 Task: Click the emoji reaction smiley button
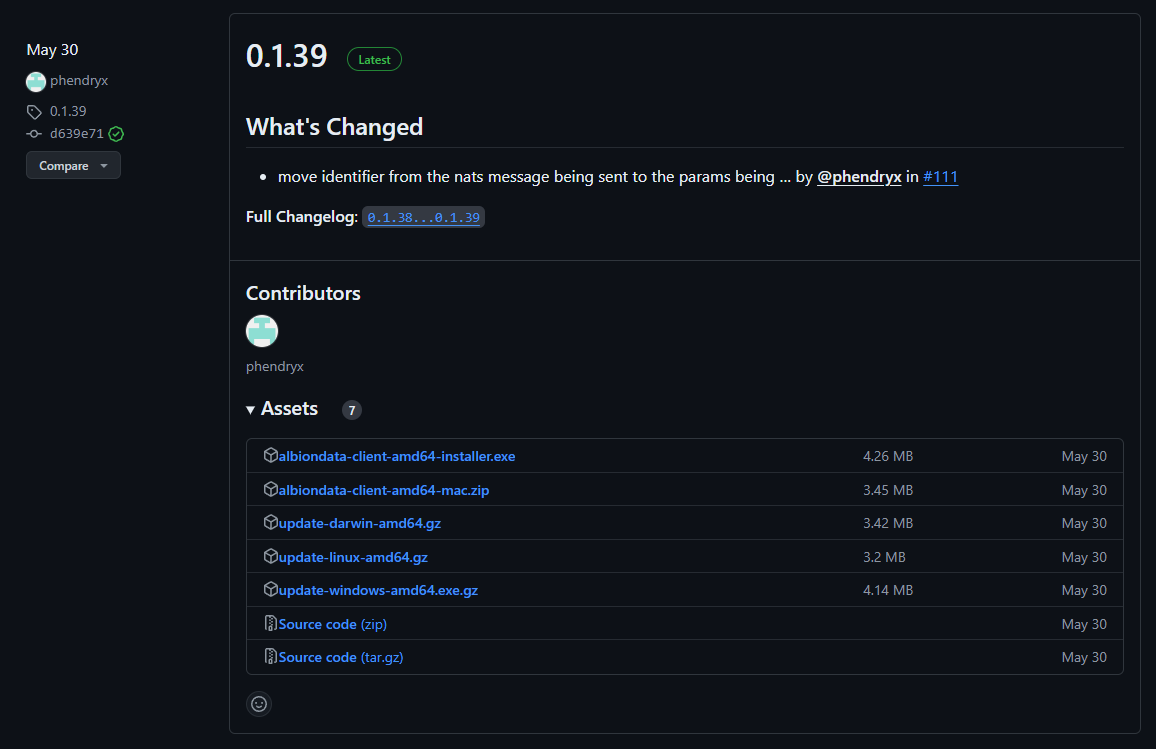click(x=259, y=704)
